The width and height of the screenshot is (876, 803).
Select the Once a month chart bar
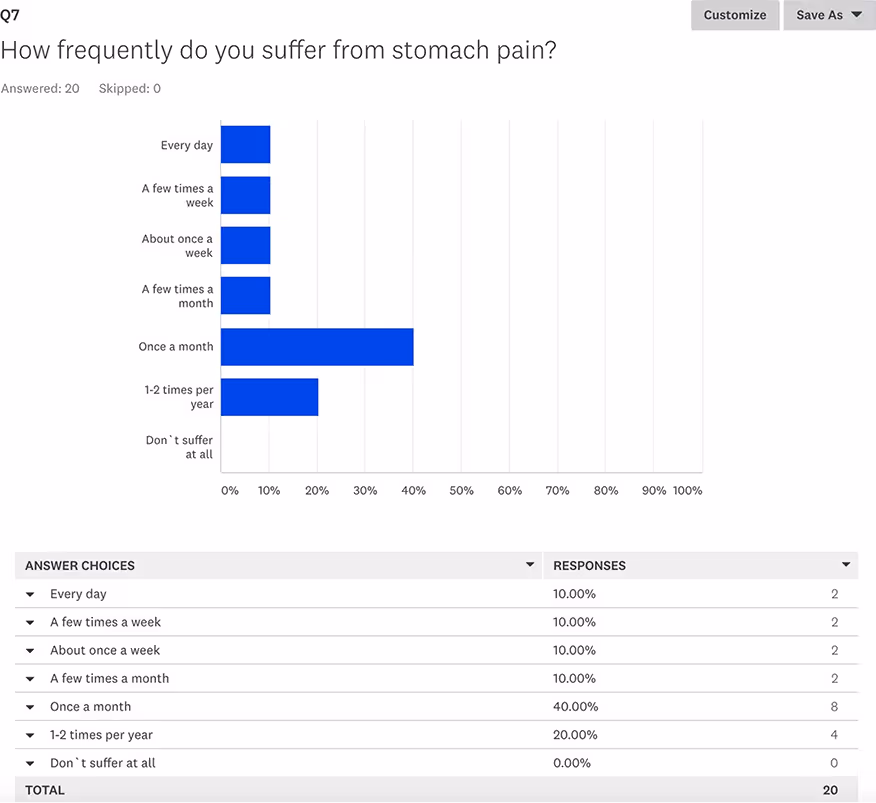[x=317, y=346]
